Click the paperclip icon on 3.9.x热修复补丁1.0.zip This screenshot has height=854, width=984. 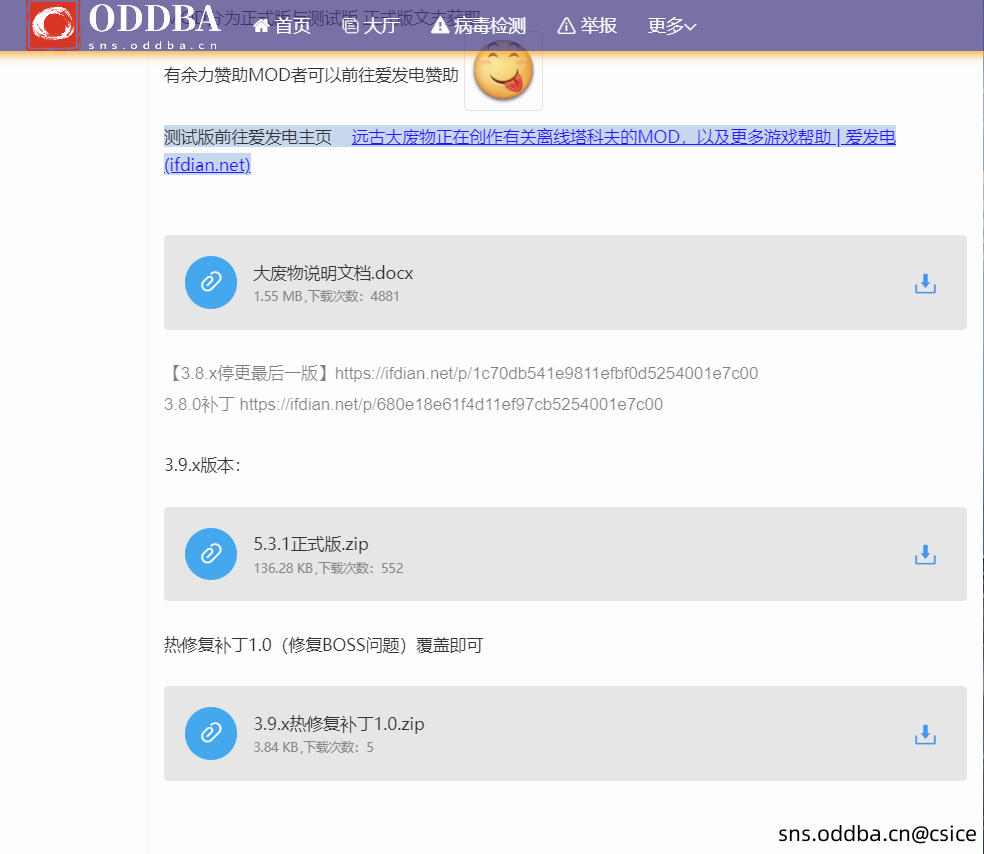point(210,733)
